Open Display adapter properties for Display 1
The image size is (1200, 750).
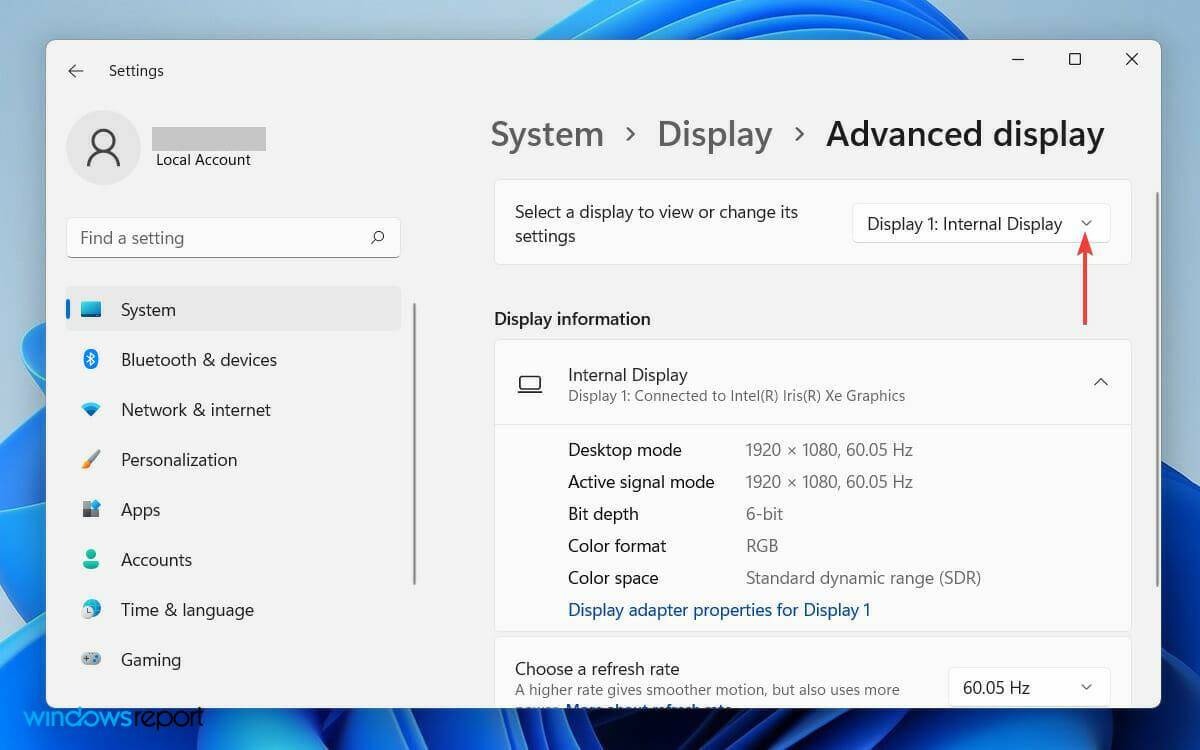tap(719, 610)
